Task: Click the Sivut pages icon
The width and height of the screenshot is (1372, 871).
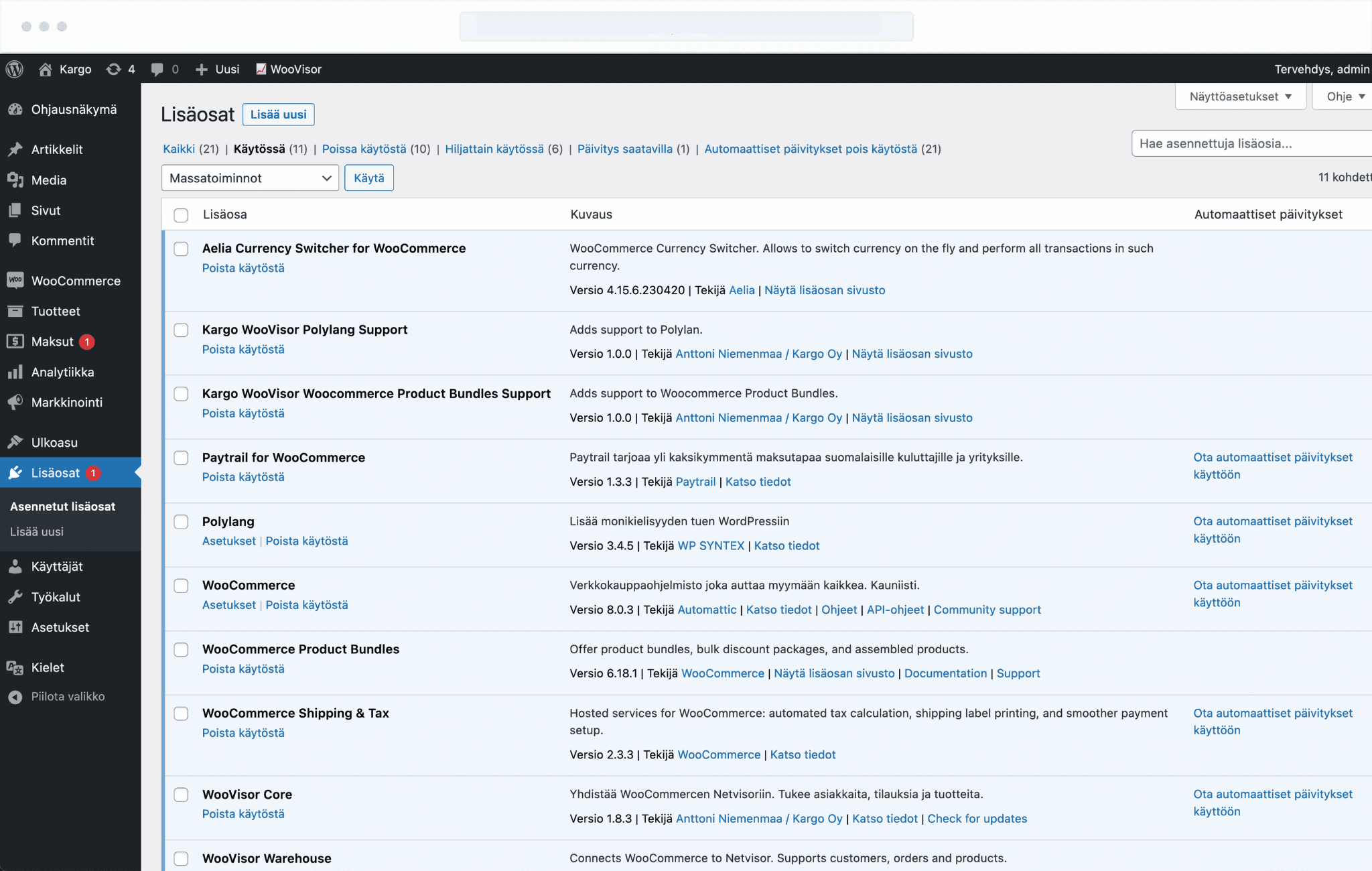Action: click(x=15, y=210)
